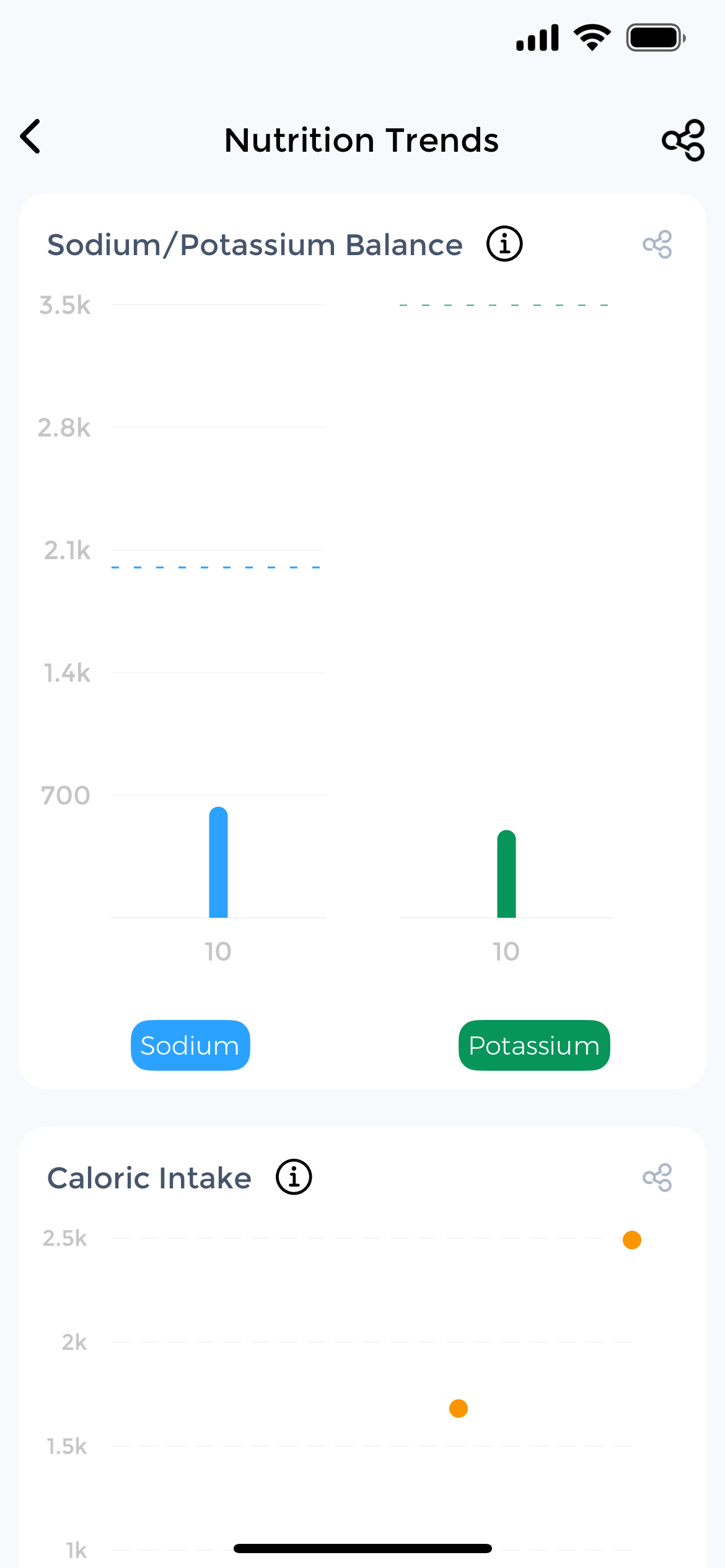Tap the Nutrition Trends page title
Screen dimensions: 725x1568
click(x=361, y=140)
